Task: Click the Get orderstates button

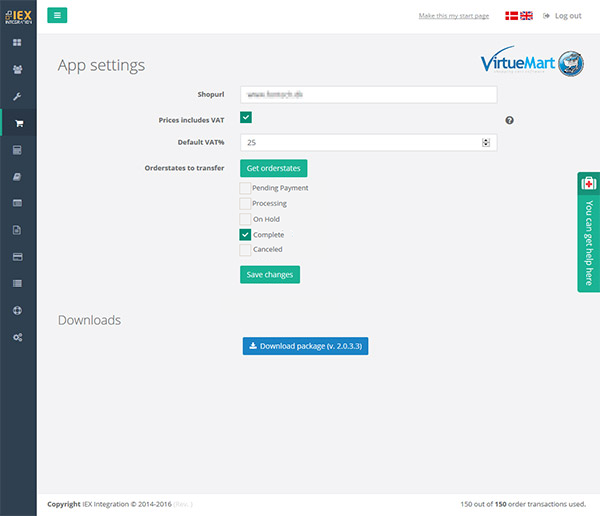Action: point(273,168)
